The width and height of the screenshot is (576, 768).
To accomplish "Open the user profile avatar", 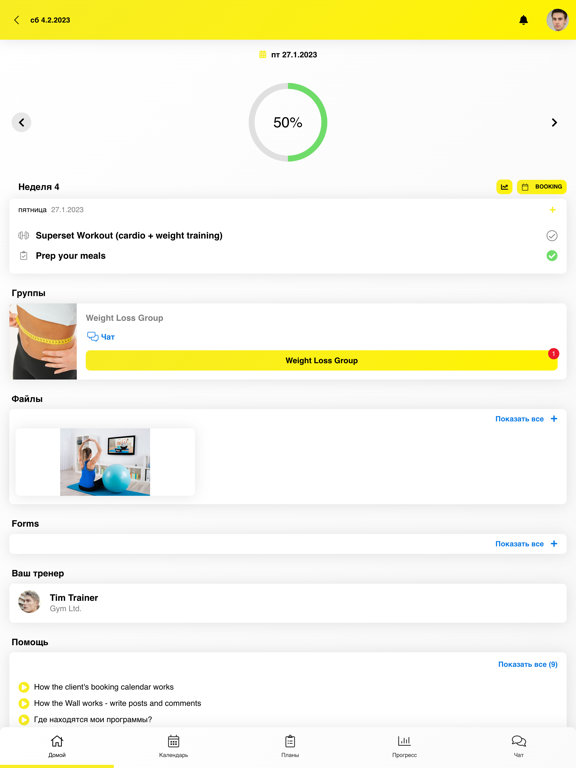I will (557, 20).
